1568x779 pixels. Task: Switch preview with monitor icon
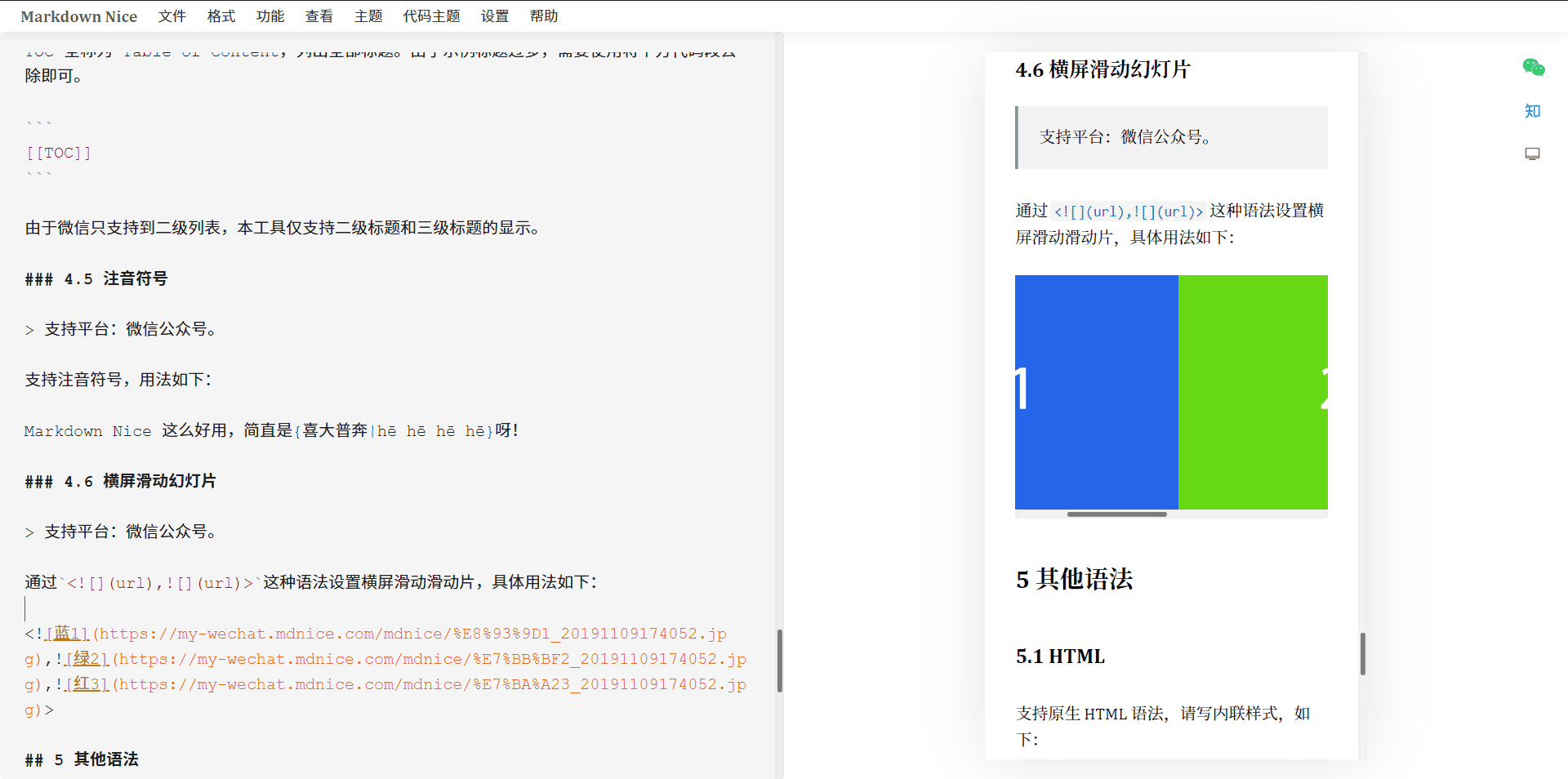1533,154
